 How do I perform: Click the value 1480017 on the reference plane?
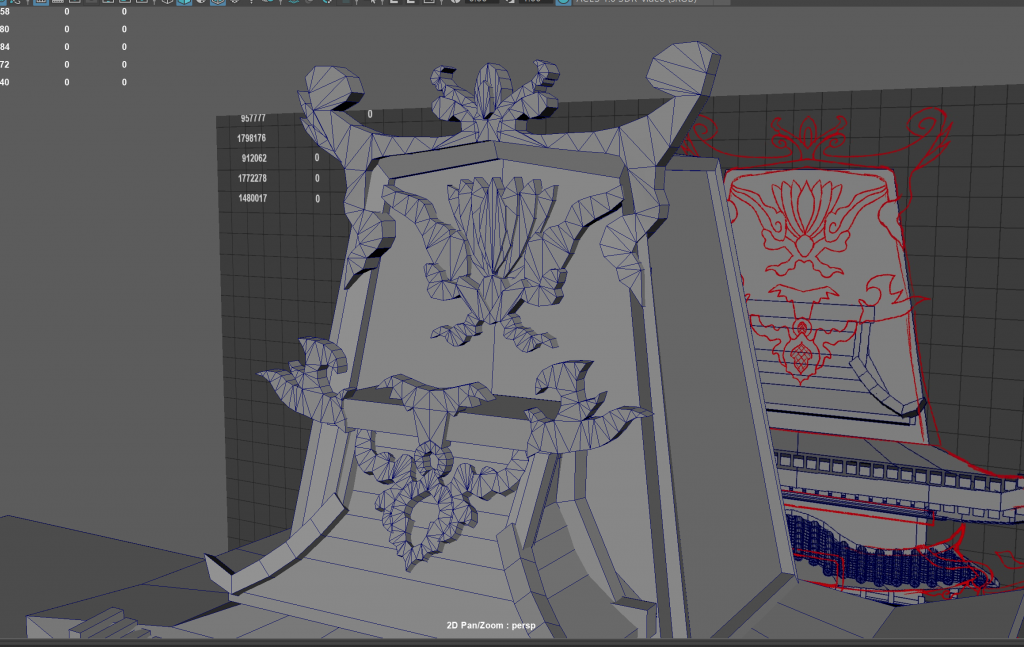[253, 198]
